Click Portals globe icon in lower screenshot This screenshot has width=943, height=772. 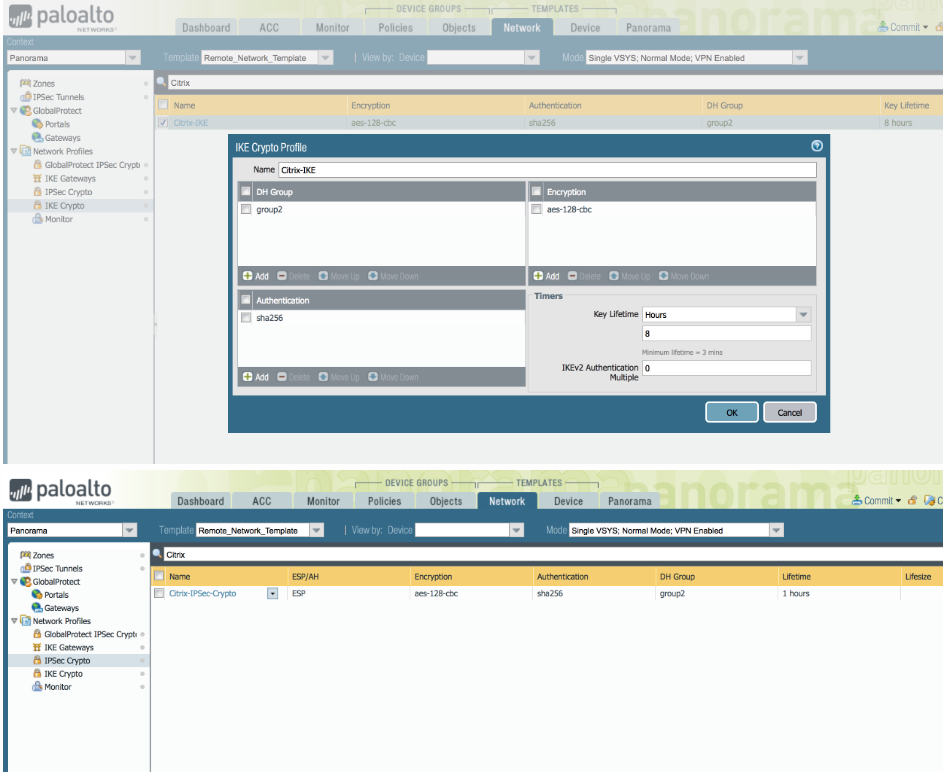click(x=37, y=595)
